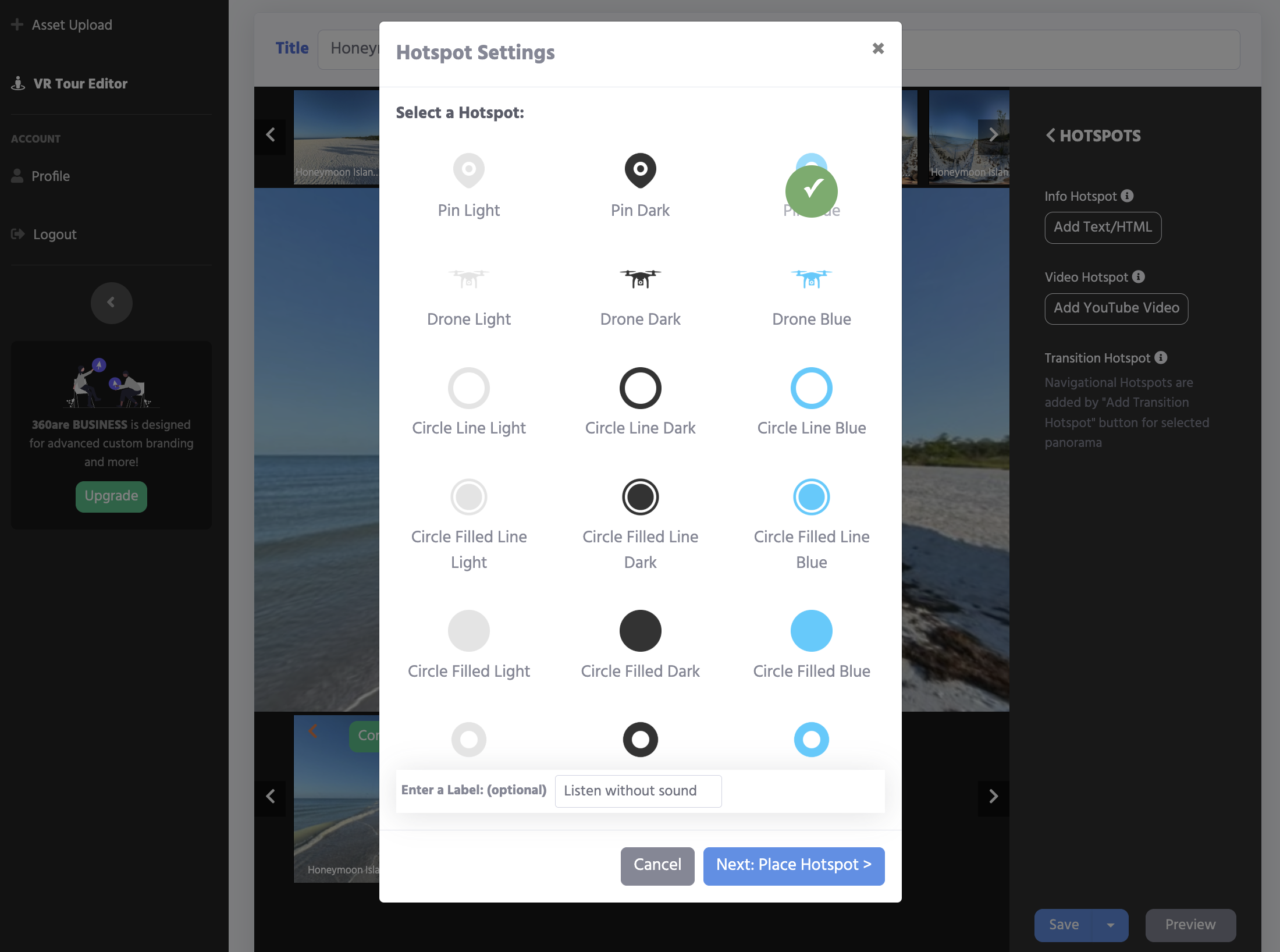Select the Pin Dark hotspot icon
This screenshot has width=1280, height=952.
[640, 170]
